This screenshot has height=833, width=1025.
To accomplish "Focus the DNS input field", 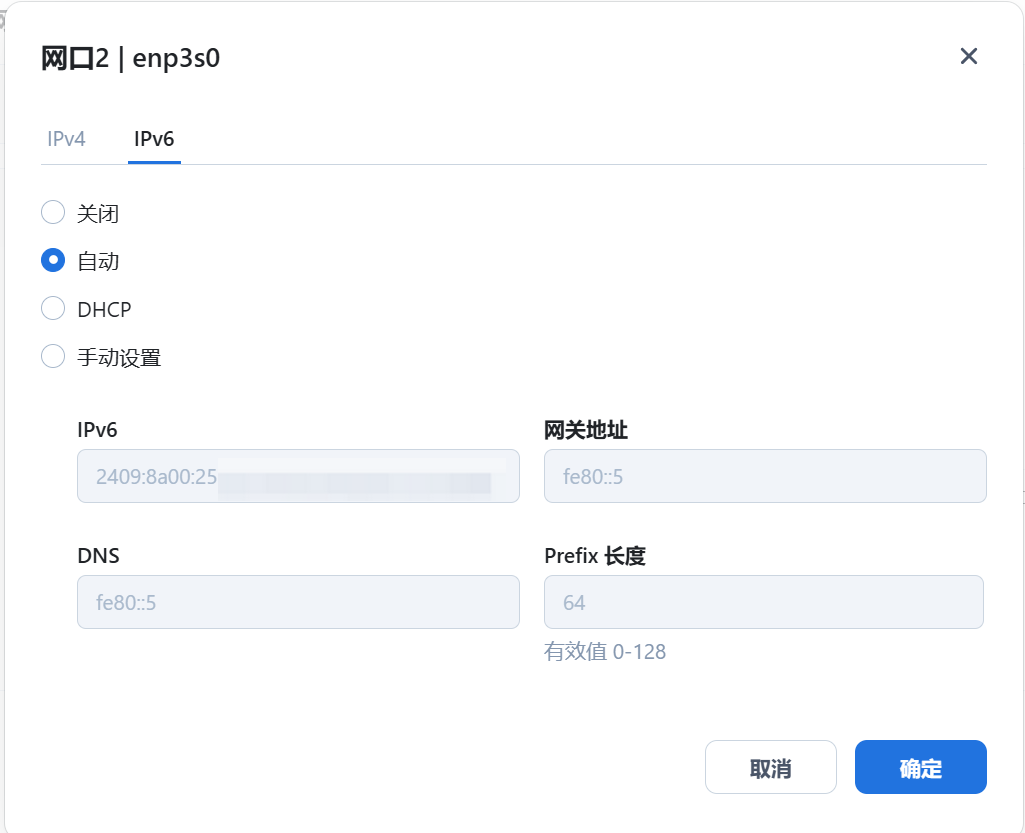I will 298,602.
